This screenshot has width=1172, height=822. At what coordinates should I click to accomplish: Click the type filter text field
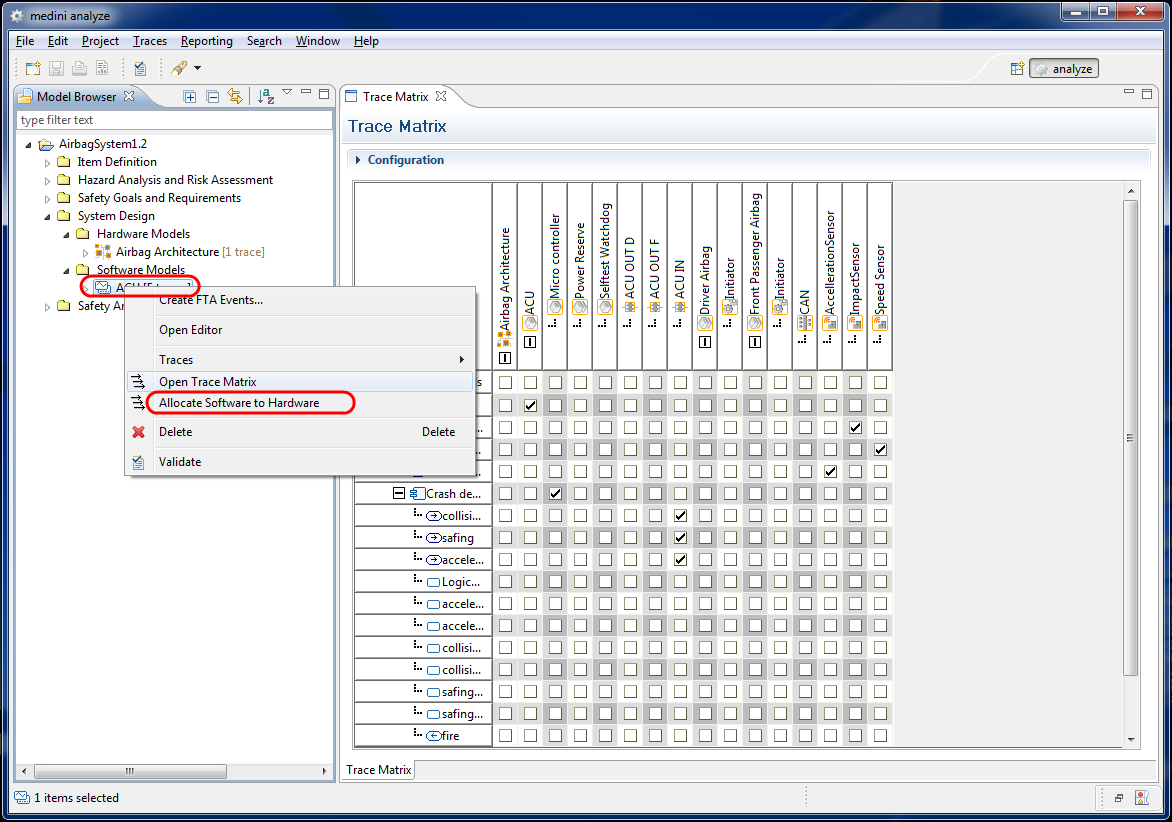174,120
